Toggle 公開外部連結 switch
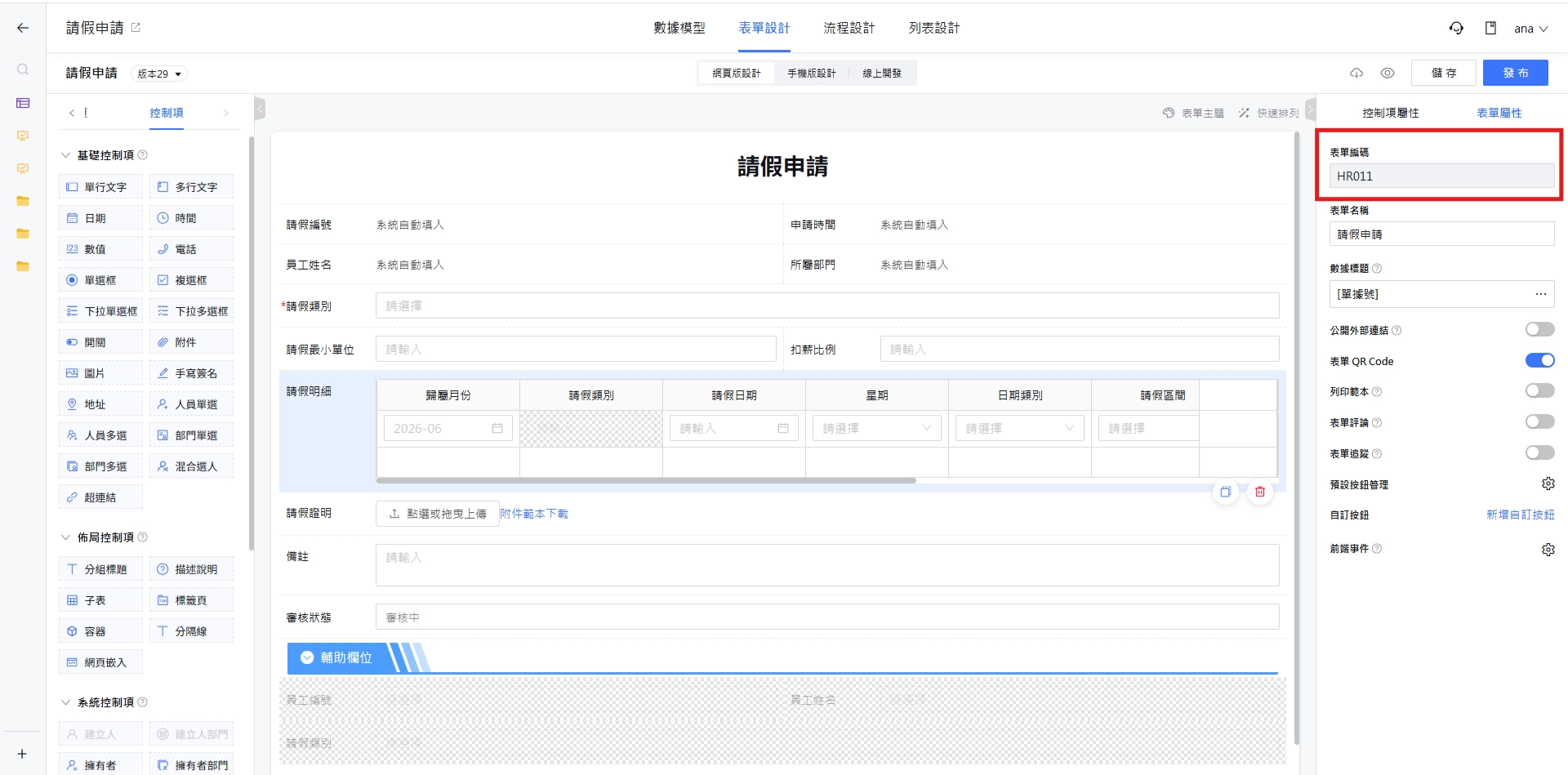Viewport: 1568px width, 775px height. coord(1539,329)
